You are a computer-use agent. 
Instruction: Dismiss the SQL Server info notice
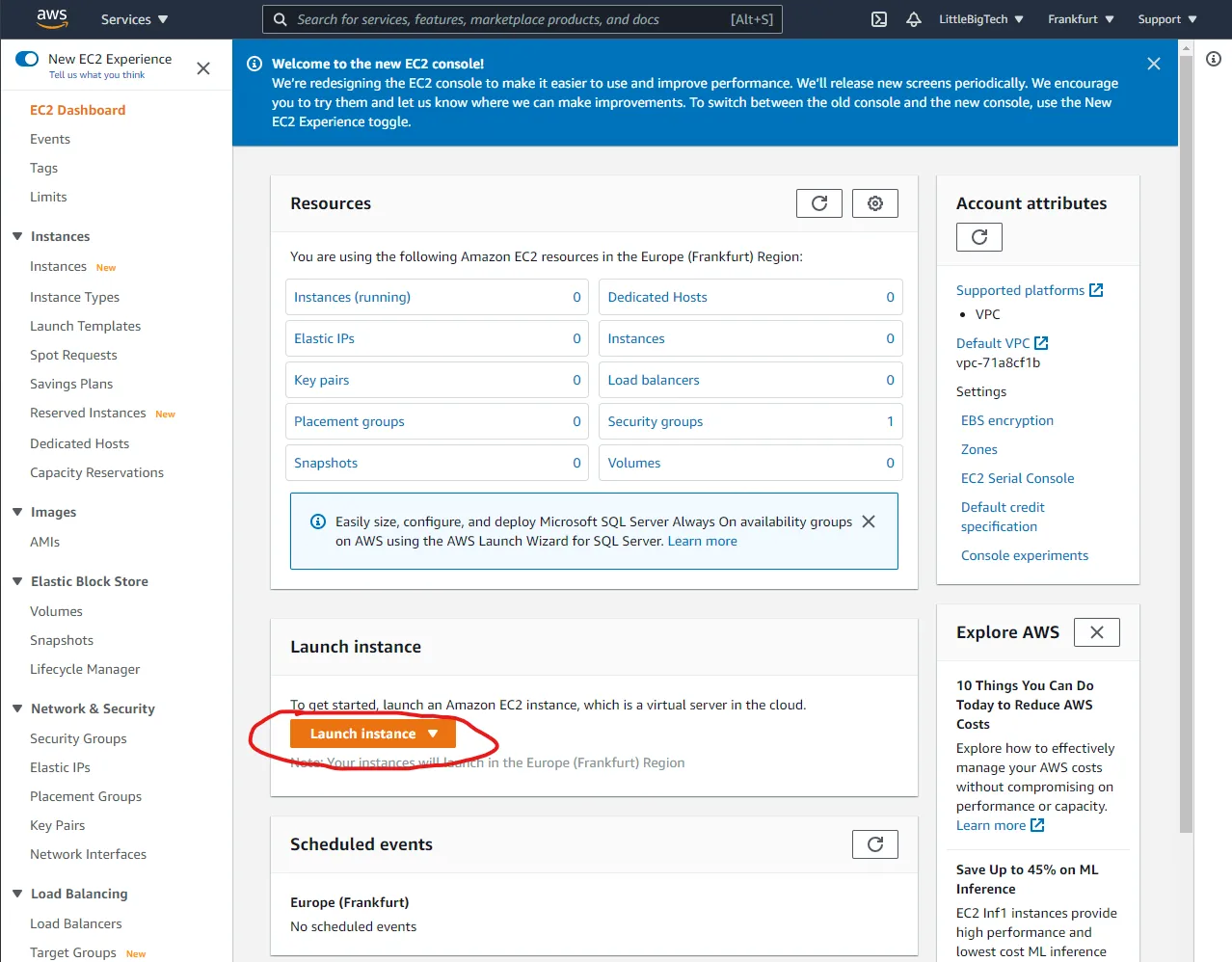click(869, 521)
